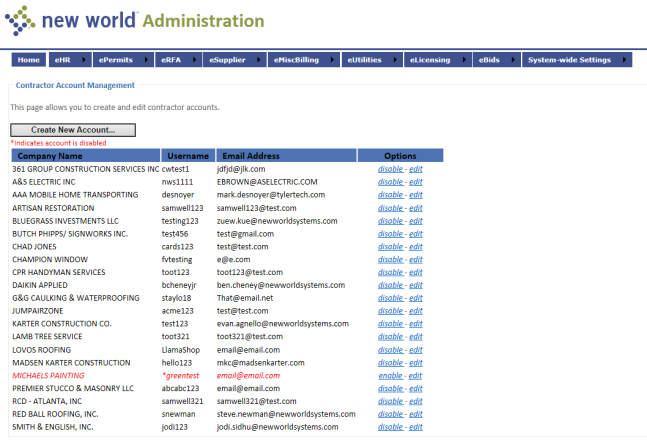
Task: Expand the eHR menu arrow
Action: click(80, 60)
